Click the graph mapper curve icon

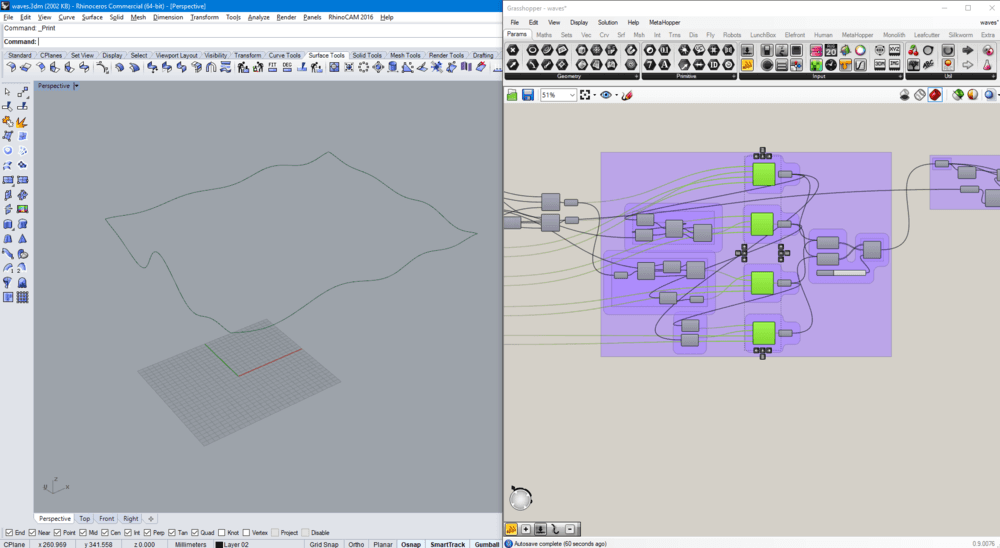(x=860, y=64)
